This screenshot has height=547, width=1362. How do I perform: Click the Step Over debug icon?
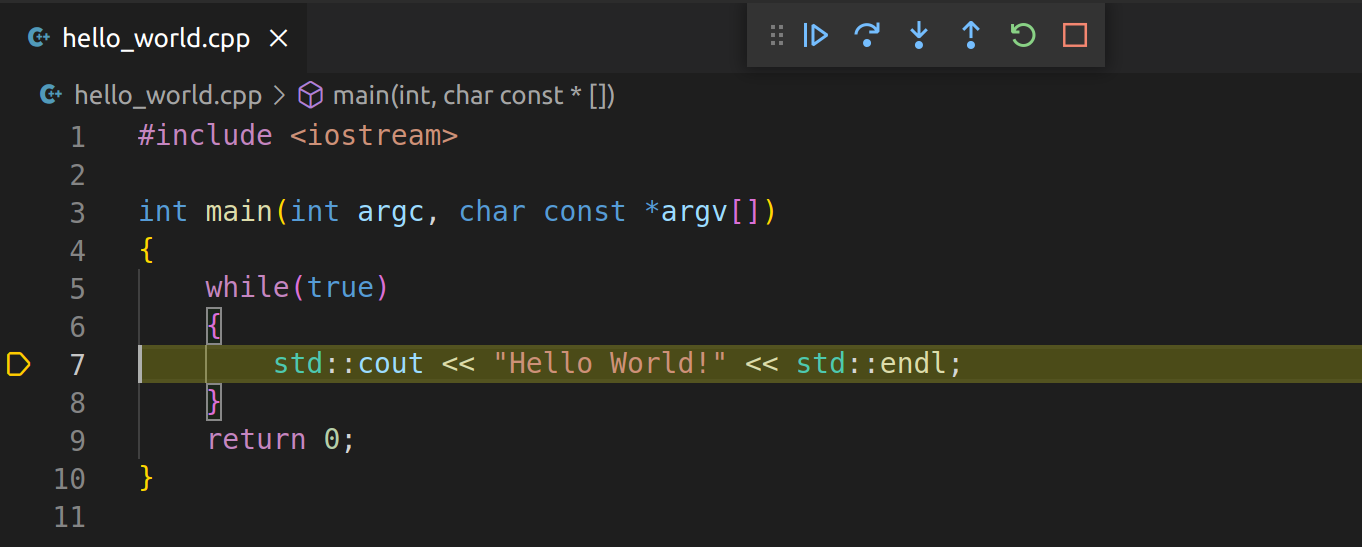(867, 36)
